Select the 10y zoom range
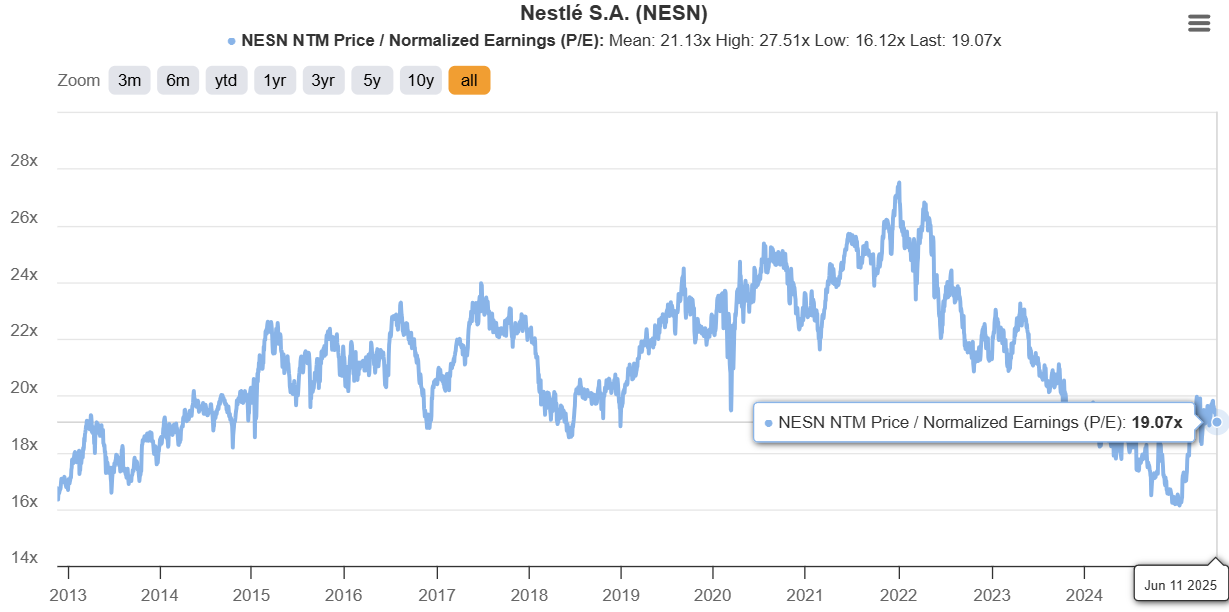Image resolution: width=1229 pixels, height=612 pixels. pos(420,80)
